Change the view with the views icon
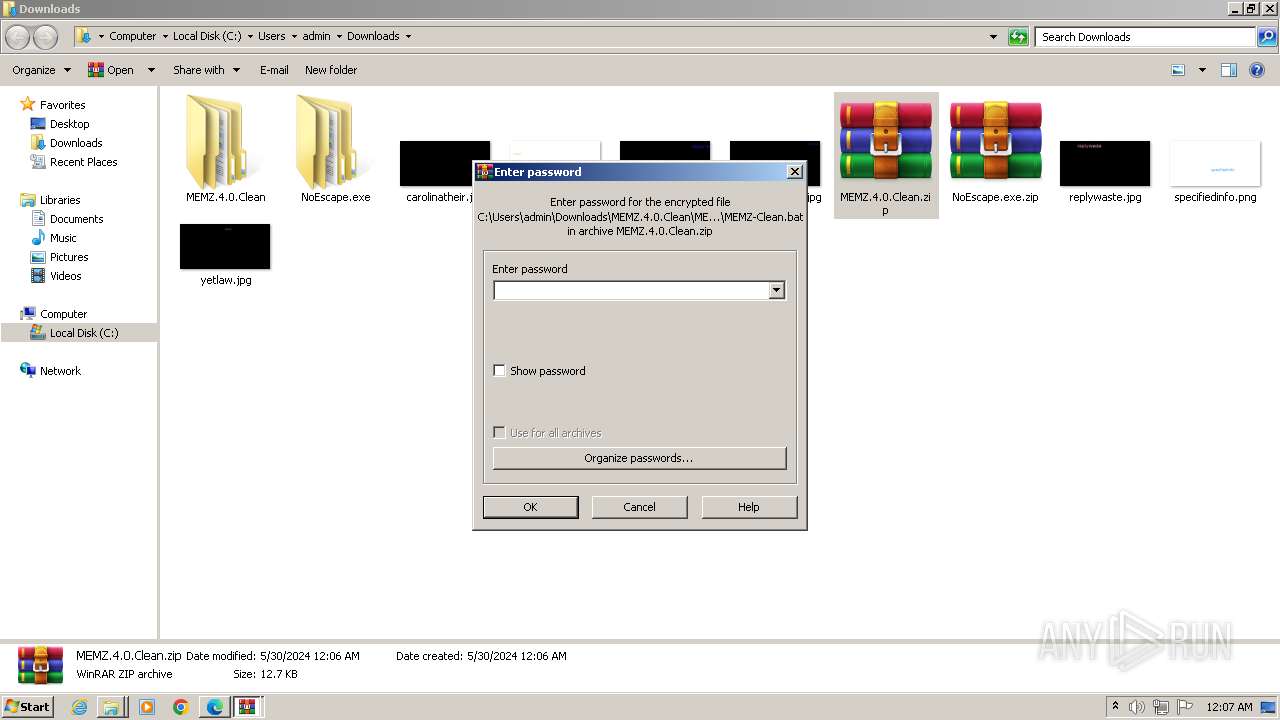 (x=1178, y=70)
